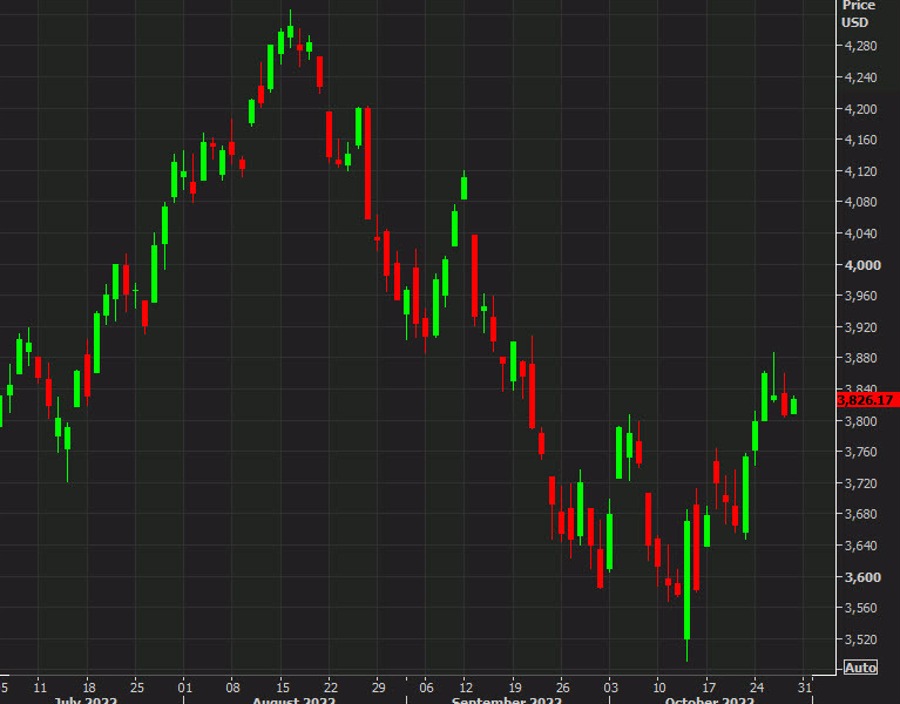Viewport: 900px width, 704px height.
Task: Select the 4,120 price level label
Action: 861,171
